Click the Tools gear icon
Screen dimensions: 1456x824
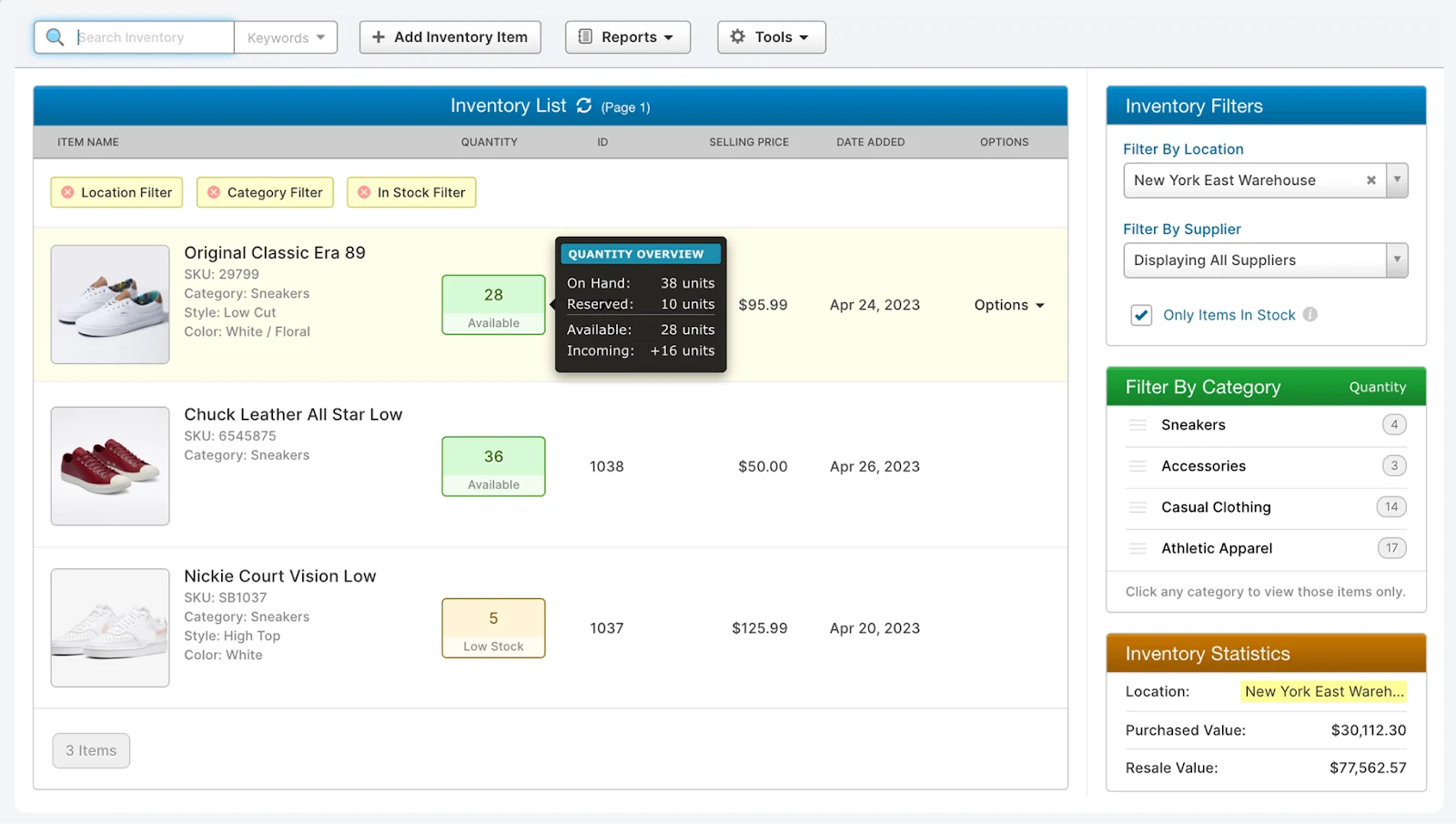point(738,36)
